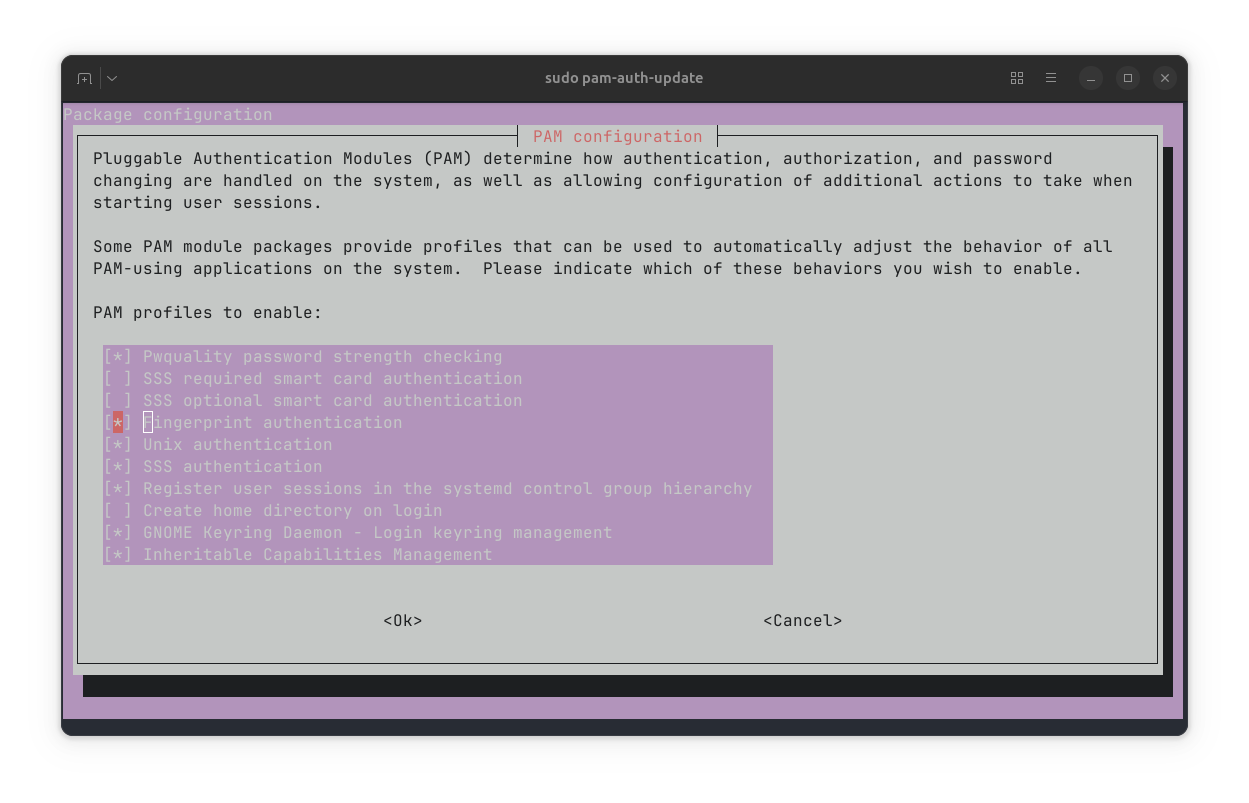1249x803 pixels.
Task: Expand the new-tab dropdown chevron
Action: click(x=110, y=77)
